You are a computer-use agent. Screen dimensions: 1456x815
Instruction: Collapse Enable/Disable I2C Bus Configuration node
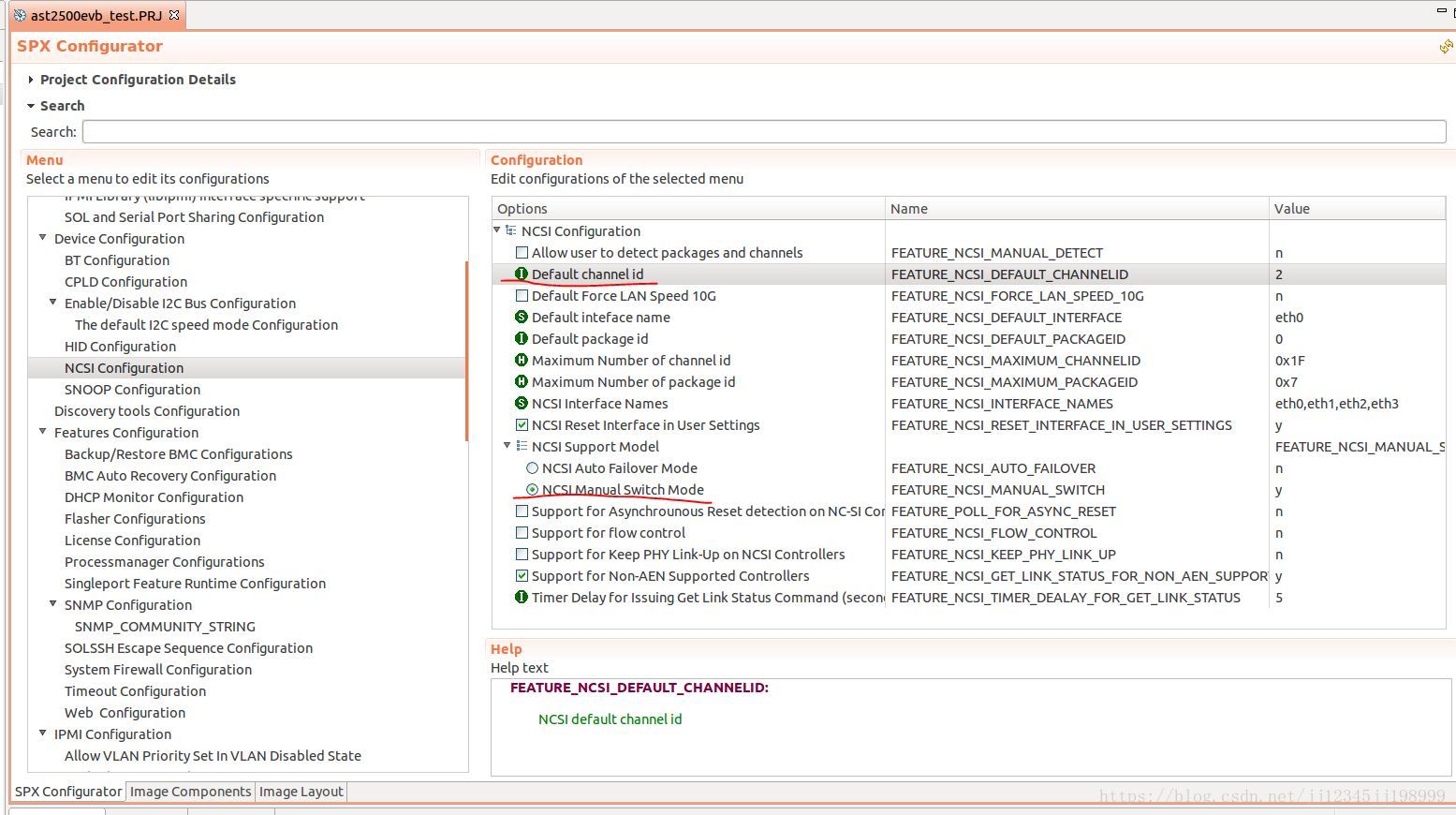tap(52, 303)
